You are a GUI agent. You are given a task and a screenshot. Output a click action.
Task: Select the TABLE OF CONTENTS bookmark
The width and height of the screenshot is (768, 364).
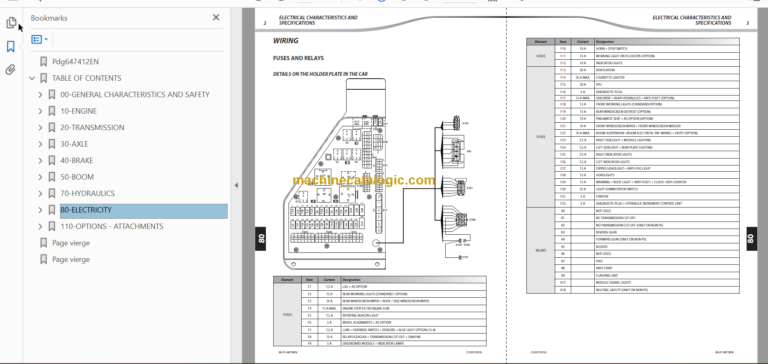[87, 78]
